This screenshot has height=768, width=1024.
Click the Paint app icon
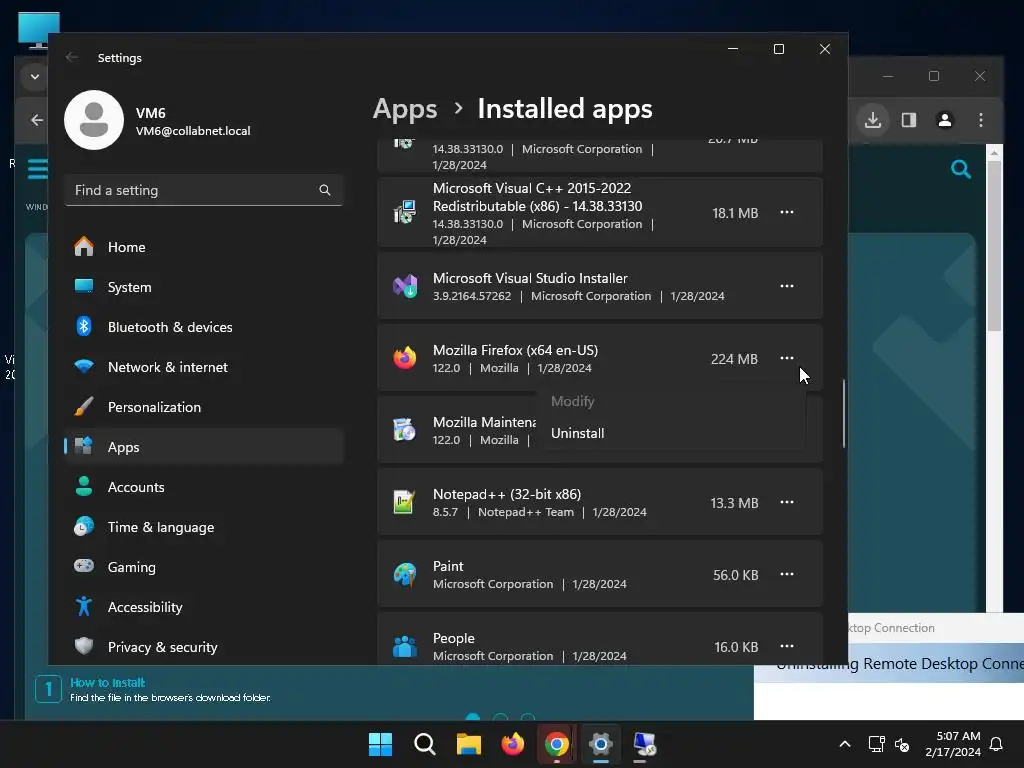tap(405, 574)
